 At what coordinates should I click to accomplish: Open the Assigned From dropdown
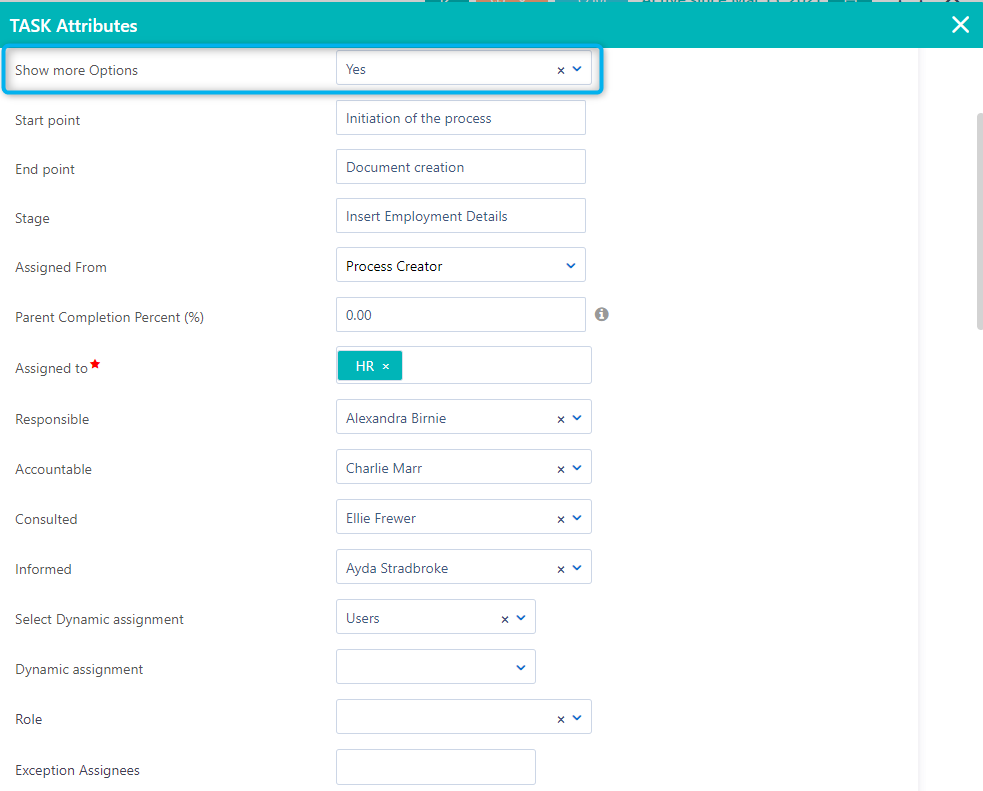click(570, 264)
